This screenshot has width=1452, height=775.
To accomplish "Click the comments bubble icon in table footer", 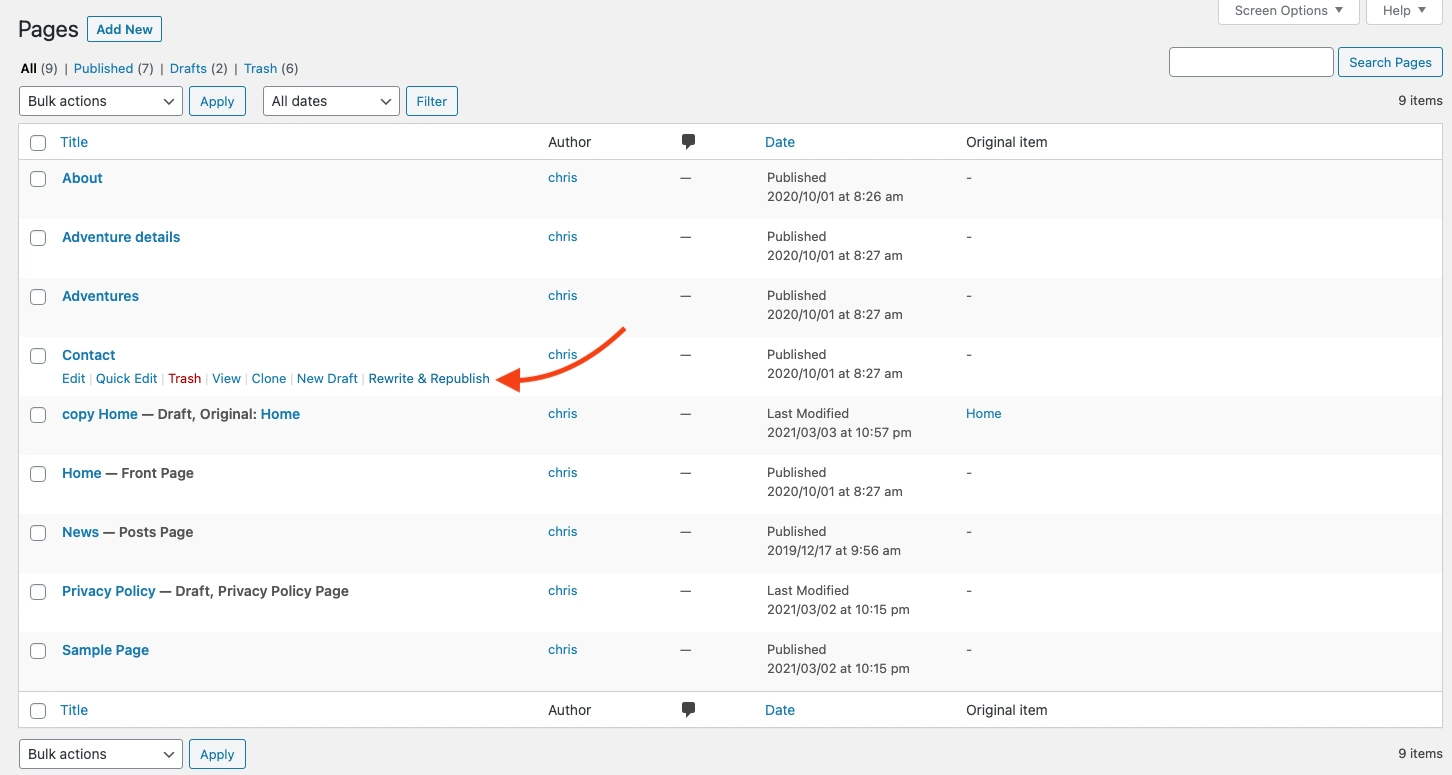I will coord(688,710).
